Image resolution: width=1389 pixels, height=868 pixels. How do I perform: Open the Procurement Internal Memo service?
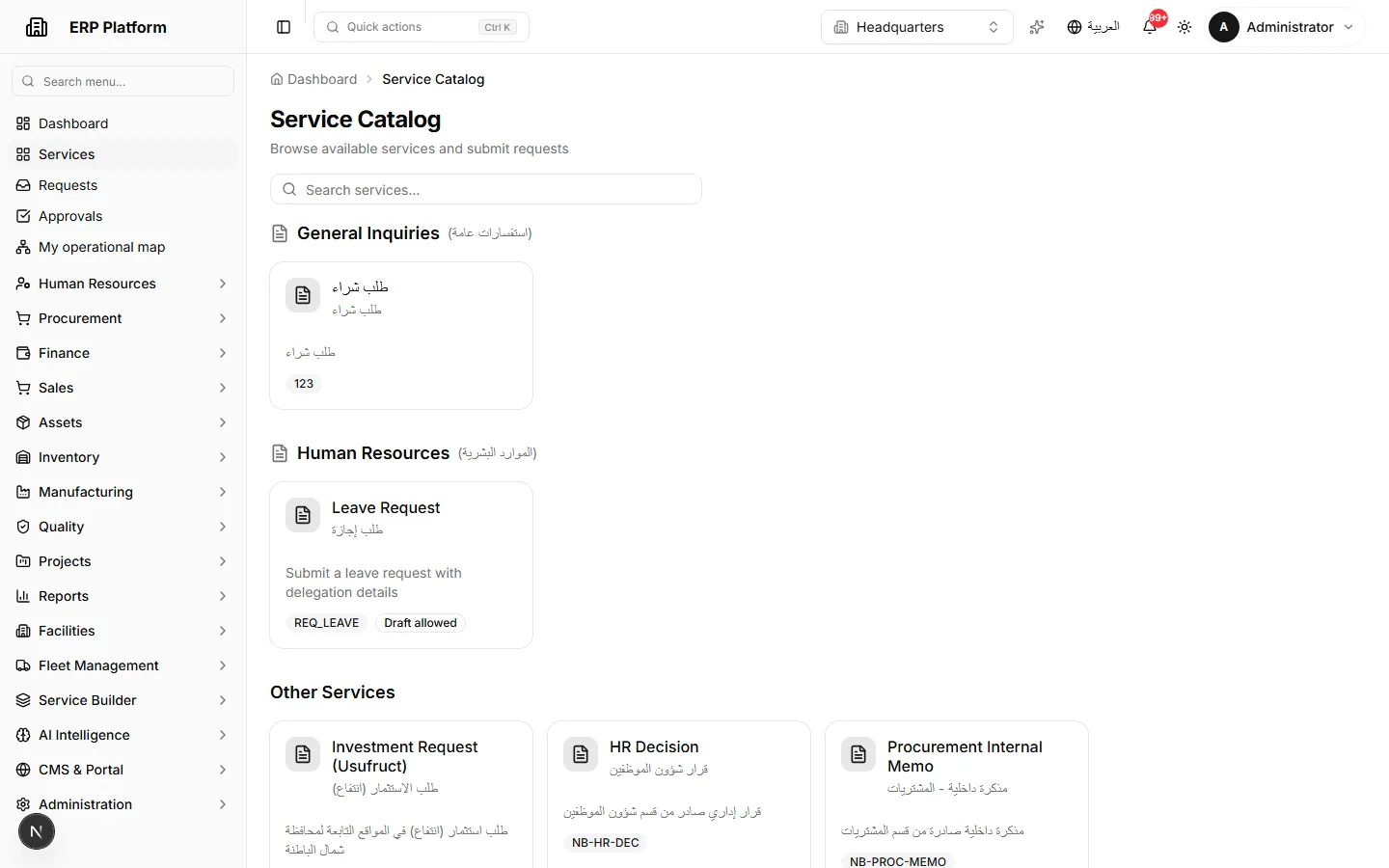(956, 795)
